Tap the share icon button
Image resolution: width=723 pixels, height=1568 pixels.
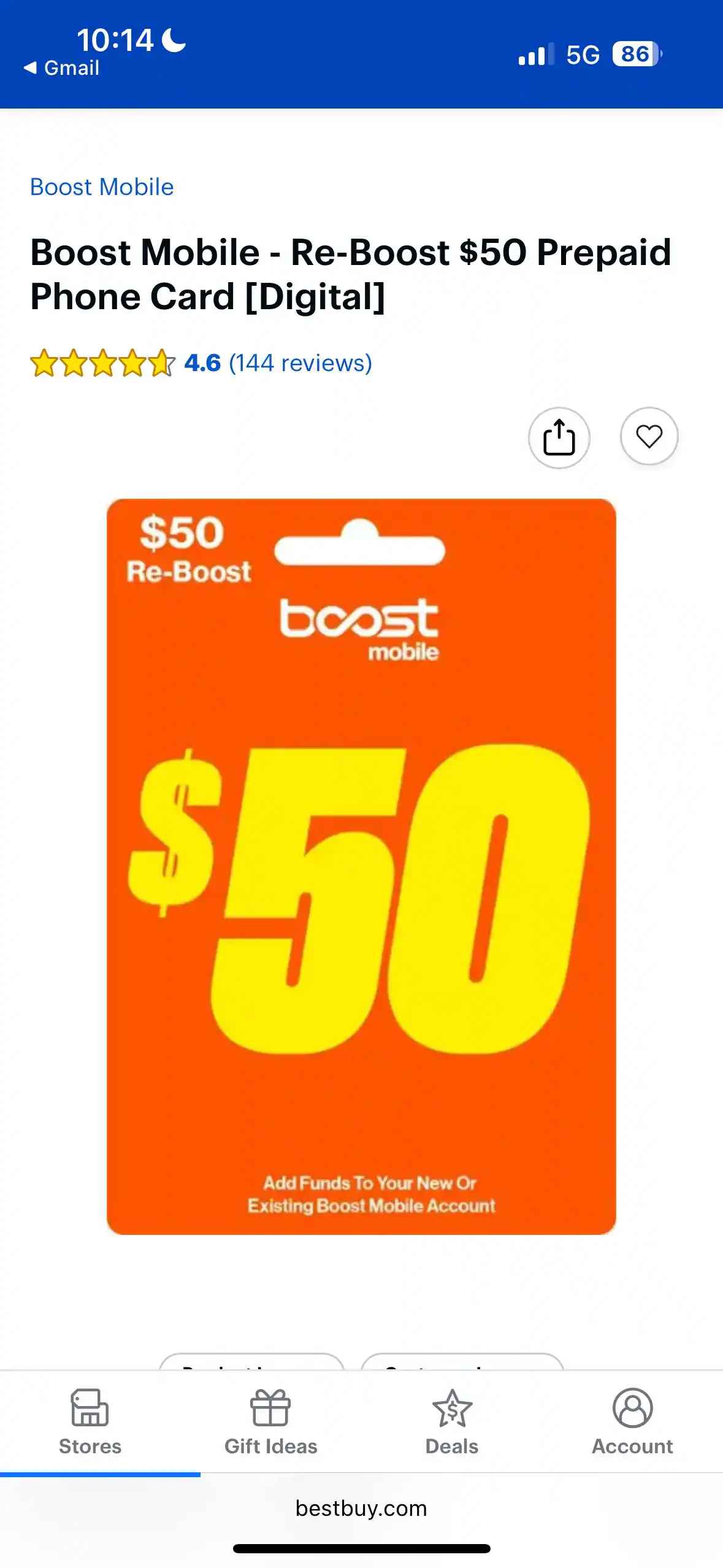click(x=559, y=437)
